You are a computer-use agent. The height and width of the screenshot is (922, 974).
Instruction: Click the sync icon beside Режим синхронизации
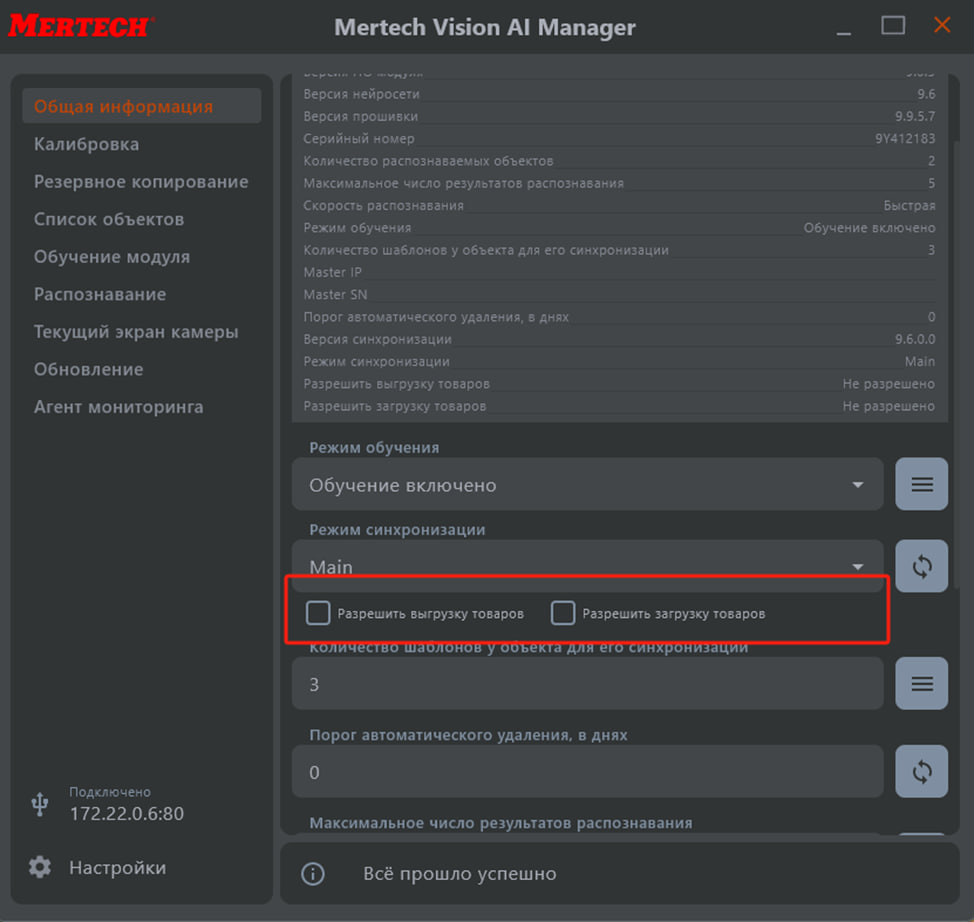tap(921, 567)
